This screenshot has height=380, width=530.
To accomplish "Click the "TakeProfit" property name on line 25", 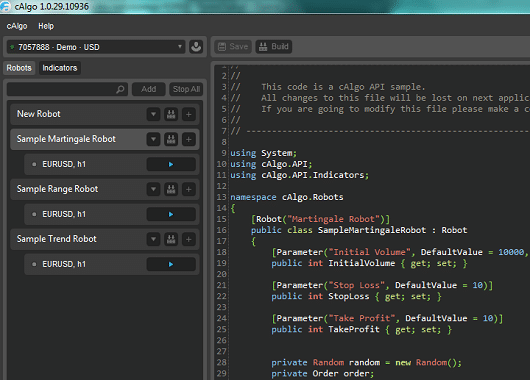I will point(354,329).
